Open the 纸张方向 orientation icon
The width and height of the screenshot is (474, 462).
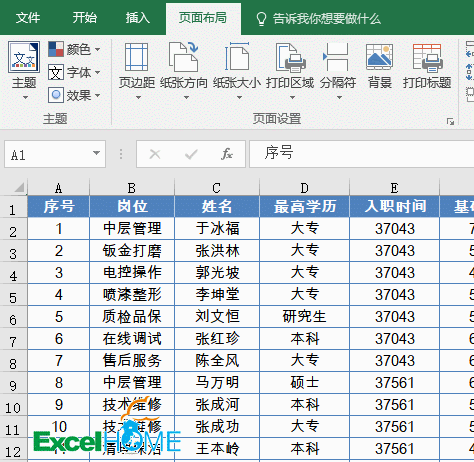(184, 57)
